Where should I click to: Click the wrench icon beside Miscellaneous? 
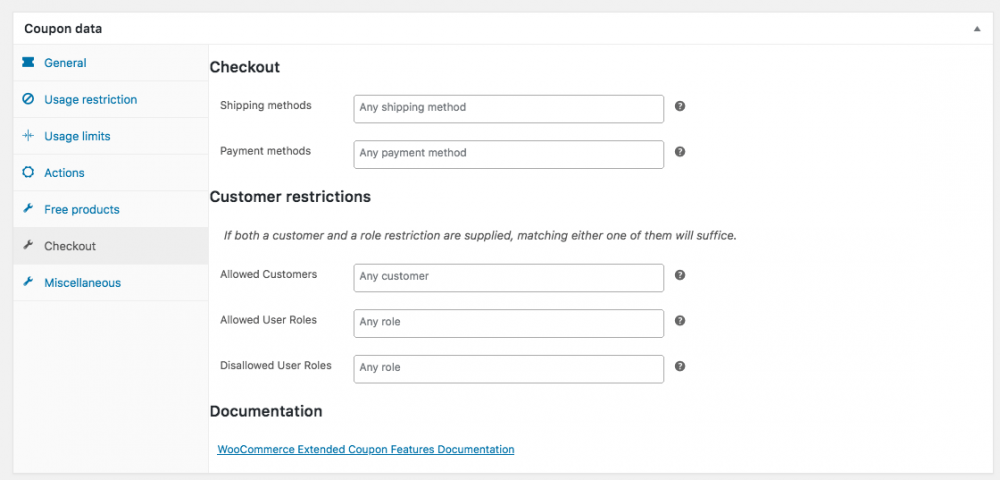click(28, 283)
